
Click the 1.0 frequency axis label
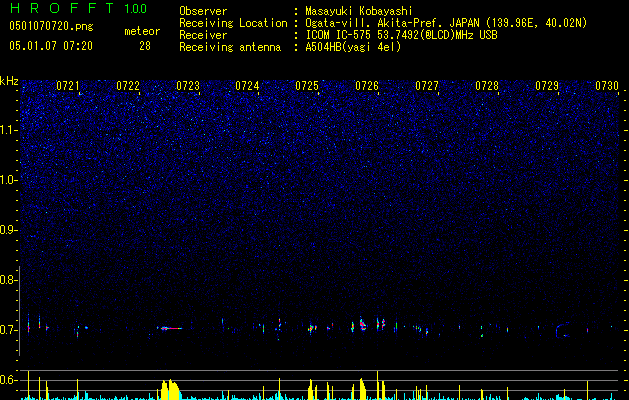click(x=8, y=180)
